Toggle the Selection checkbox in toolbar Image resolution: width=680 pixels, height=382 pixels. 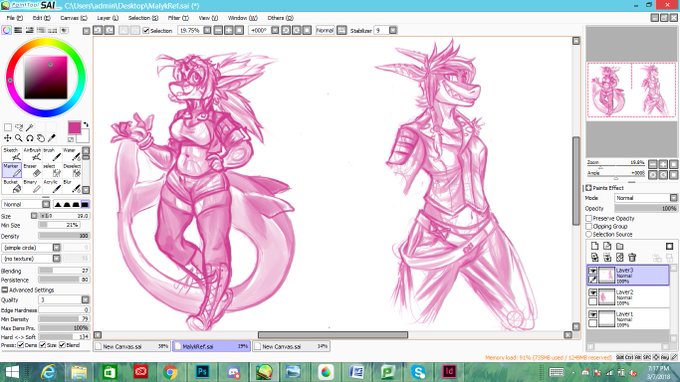[146, 31]
